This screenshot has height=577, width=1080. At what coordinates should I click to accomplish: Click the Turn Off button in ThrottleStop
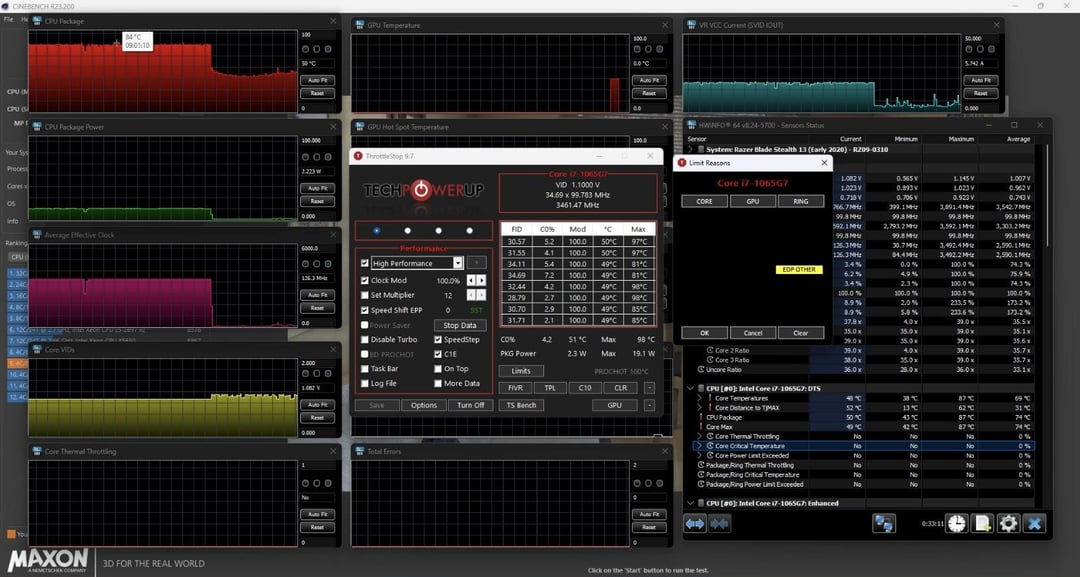point(470,406)
